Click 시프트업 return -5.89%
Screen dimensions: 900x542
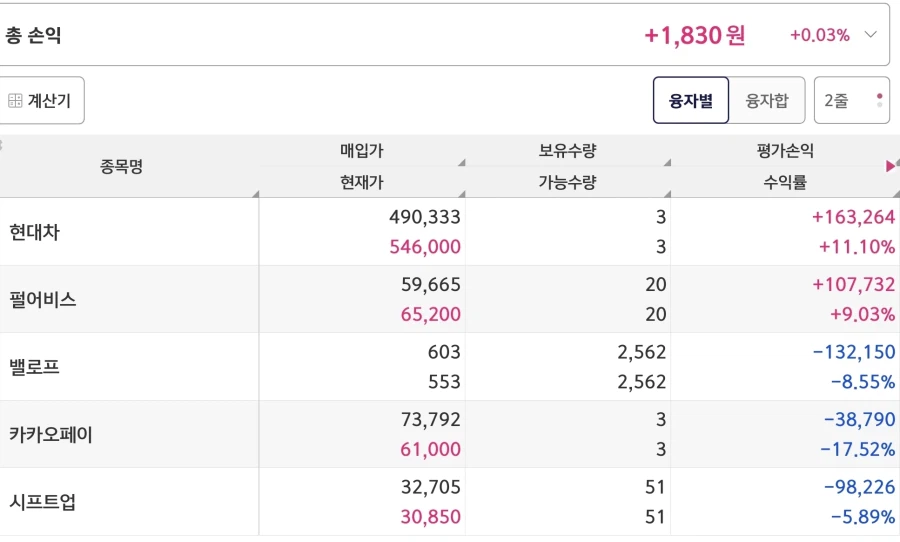click(863, 517)
